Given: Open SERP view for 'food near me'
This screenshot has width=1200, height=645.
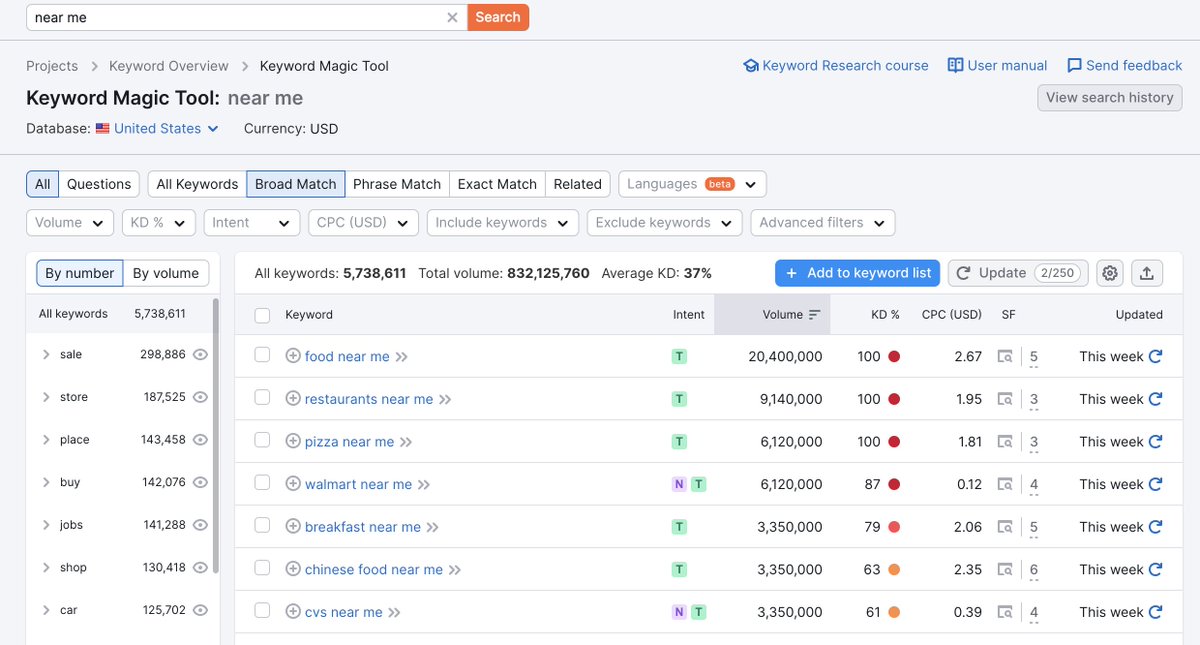Looking at the screenshot, I should 1005,357.
